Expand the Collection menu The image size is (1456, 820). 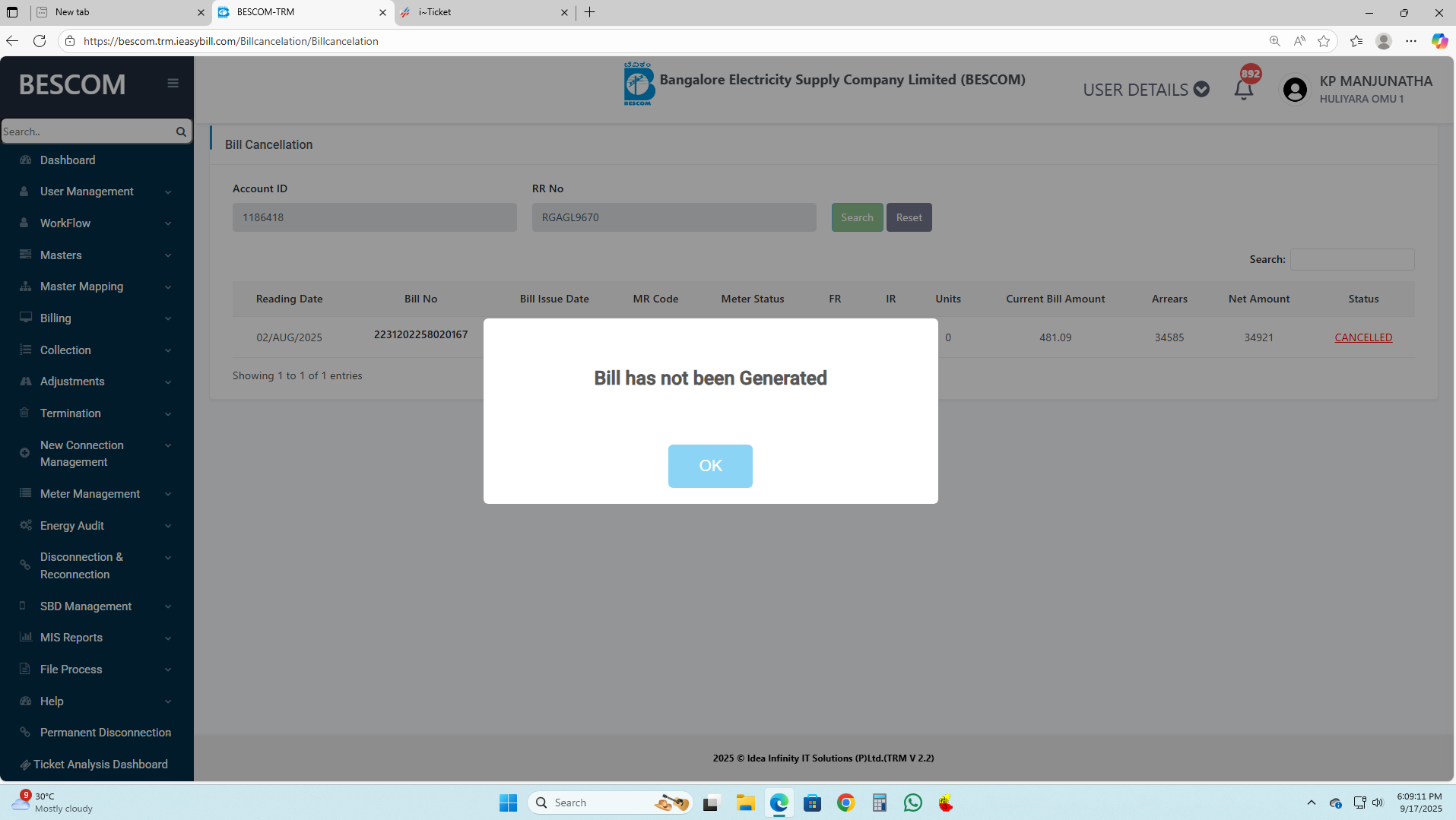coord(97,350)
